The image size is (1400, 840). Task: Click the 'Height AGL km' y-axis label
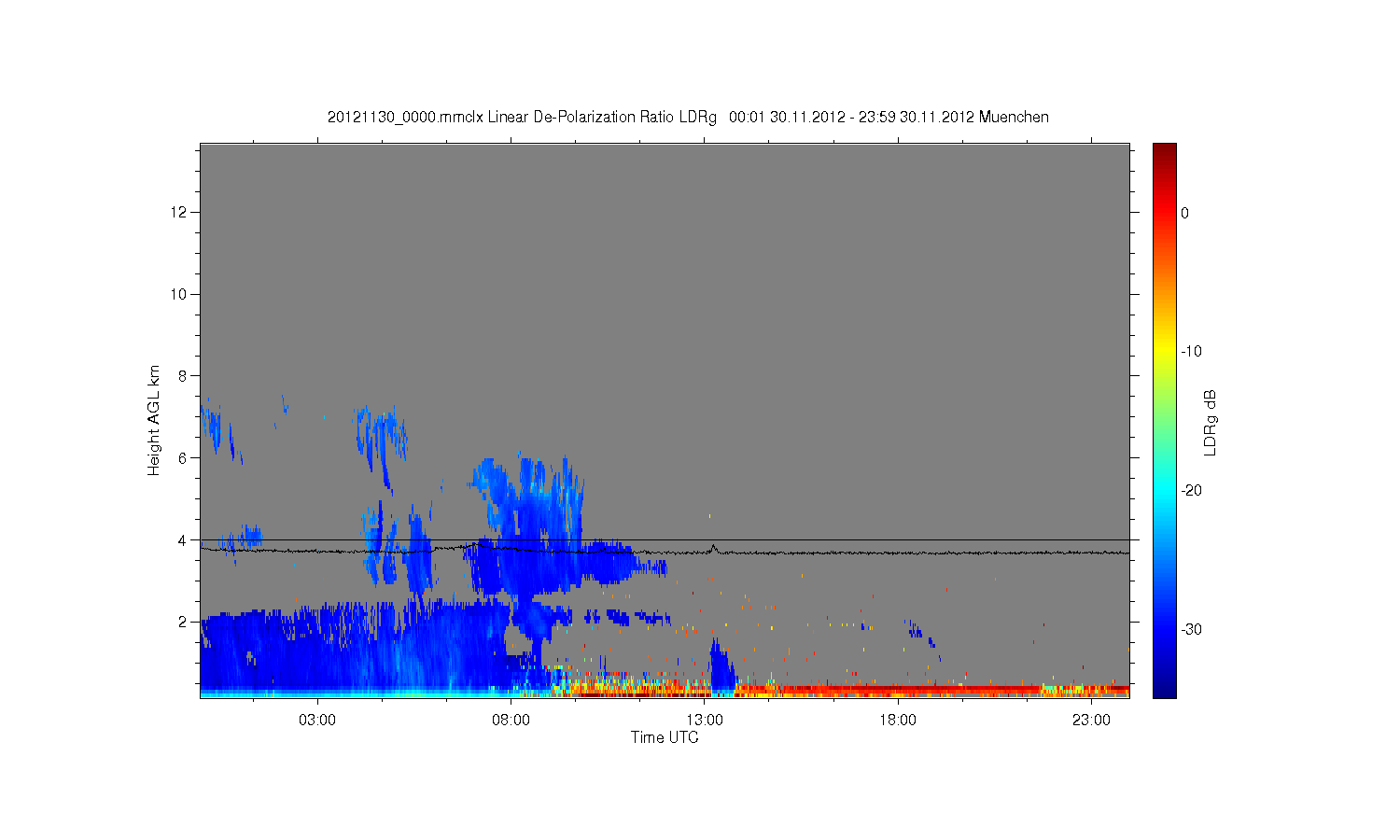[x=154, y=420]
